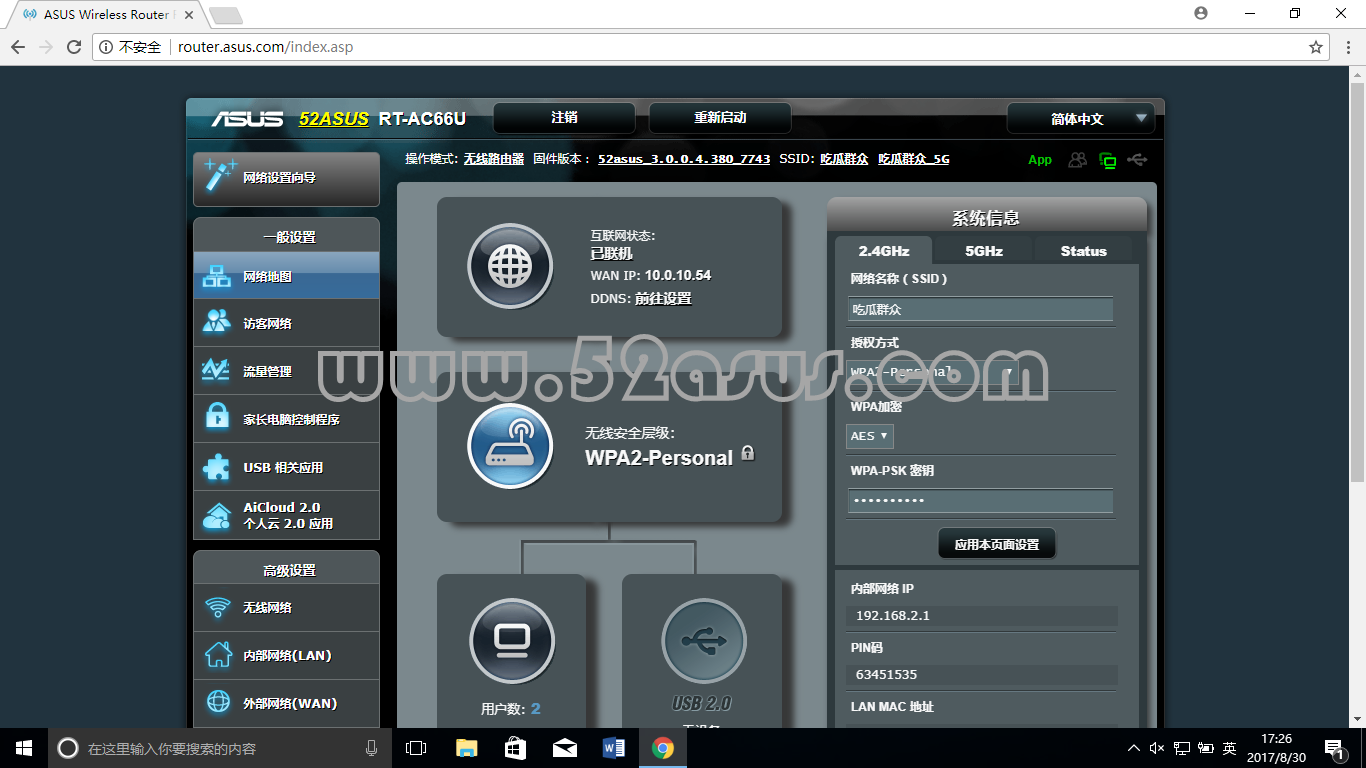Click the USB status icon in header
This screenshot has height=768, width=1366.
1137,160
